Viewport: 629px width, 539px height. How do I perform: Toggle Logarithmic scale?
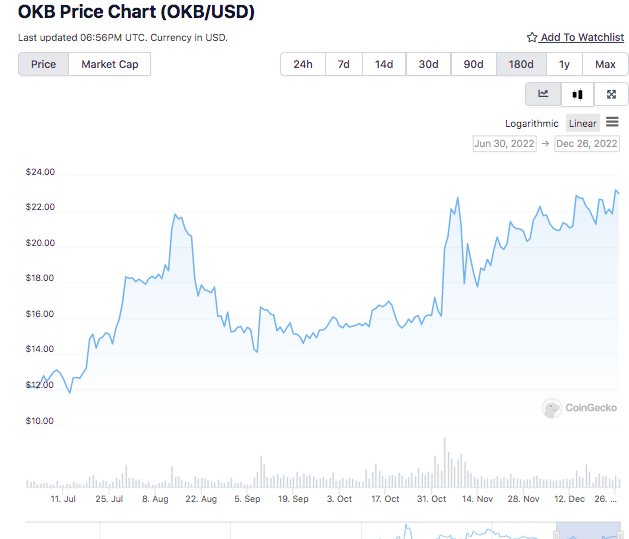pos(532,124)
